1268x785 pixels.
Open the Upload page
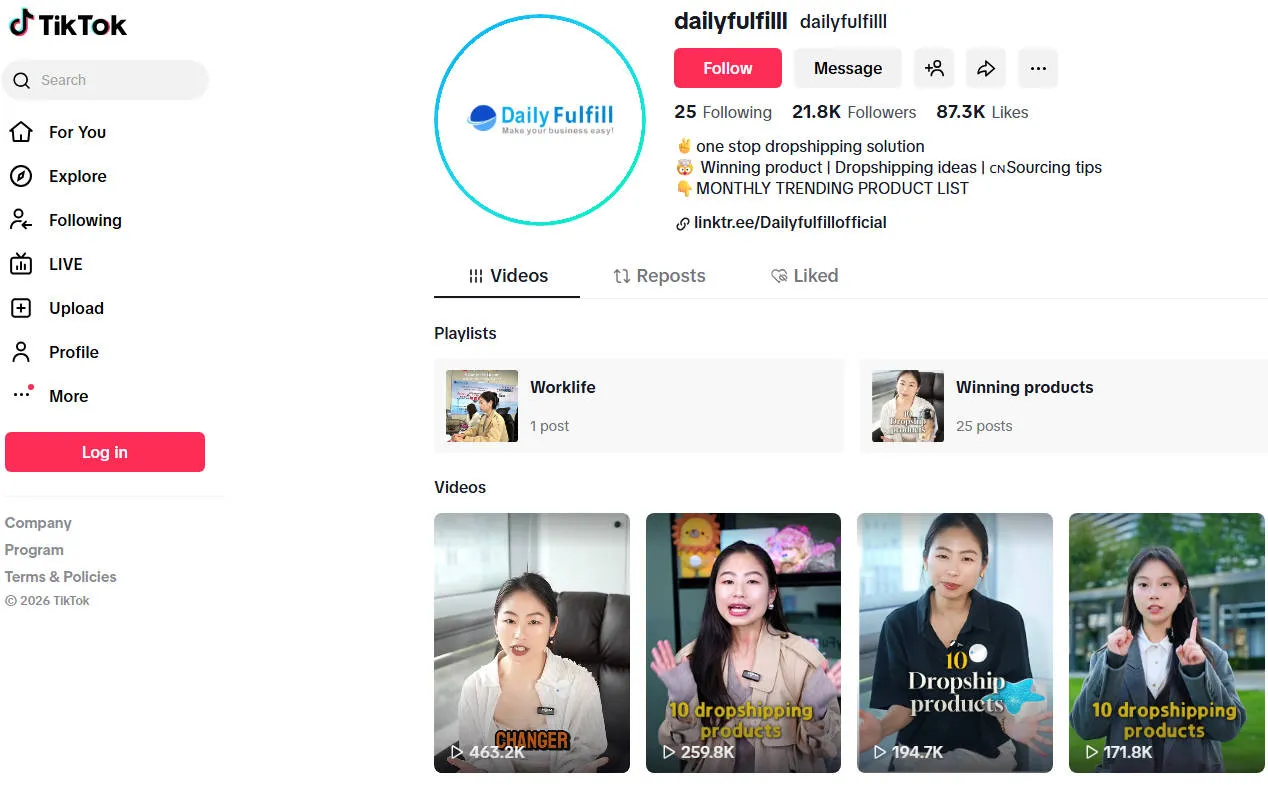click(75, 308)
